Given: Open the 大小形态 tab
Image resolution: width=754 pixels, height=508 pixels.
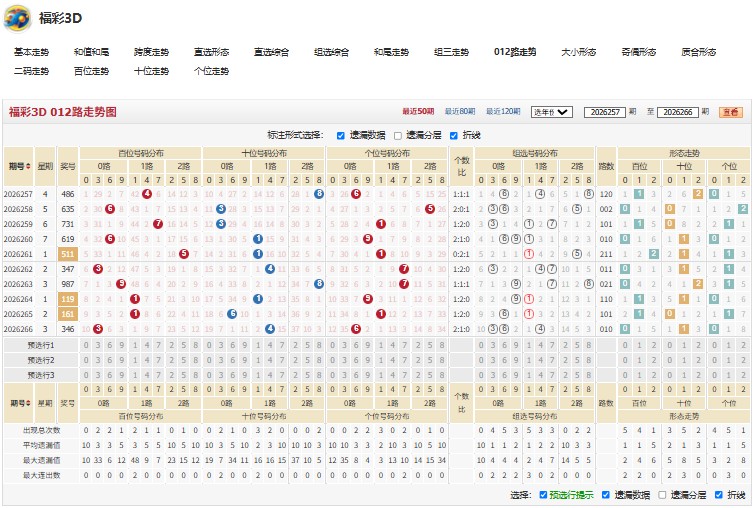Looking at the screenshot, I should tap(578, 52).
